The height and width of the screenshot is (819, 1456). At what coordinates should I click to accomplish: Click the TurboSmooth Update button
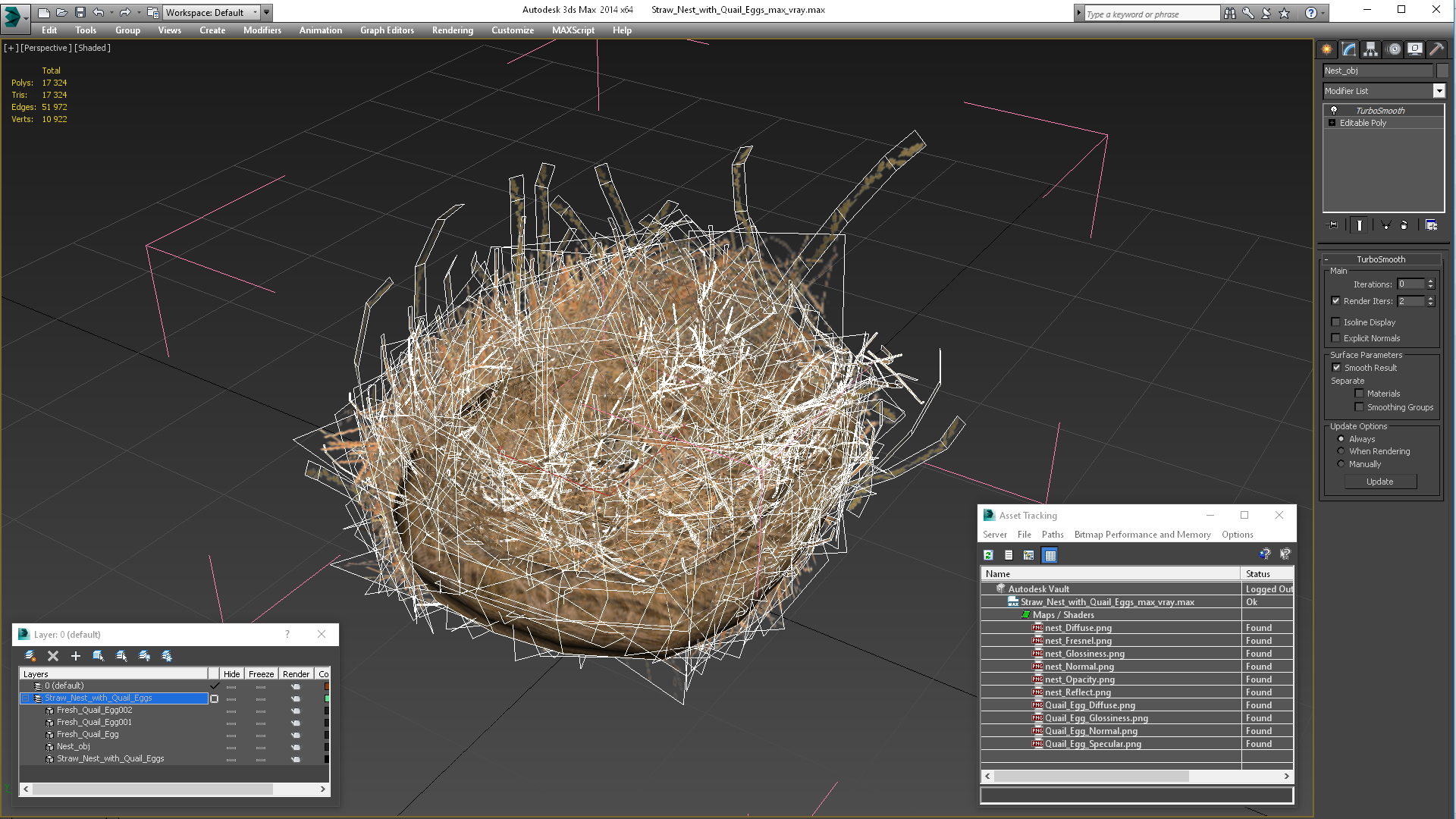(x=1379, y=482)
